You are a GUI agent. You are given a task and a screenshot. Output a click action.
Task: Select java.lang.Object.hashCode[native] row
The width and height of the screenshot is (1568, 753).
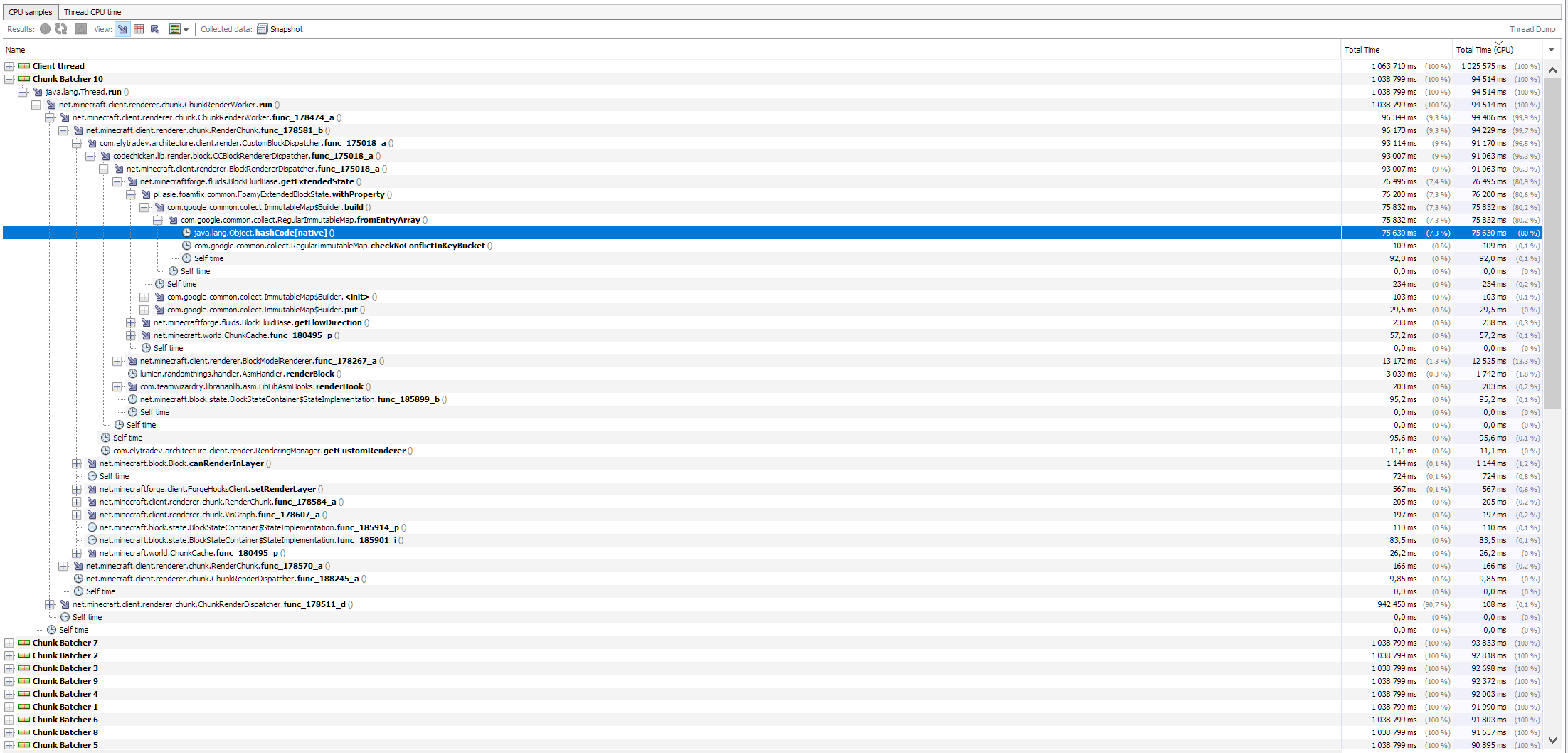pyautogui.click(x=772, y=233)
